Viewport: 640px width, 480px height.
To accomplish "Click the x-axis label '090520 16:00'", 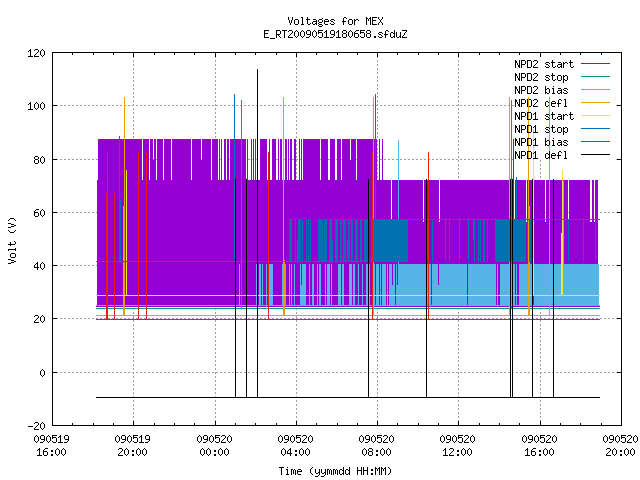I will click(540, 446).
